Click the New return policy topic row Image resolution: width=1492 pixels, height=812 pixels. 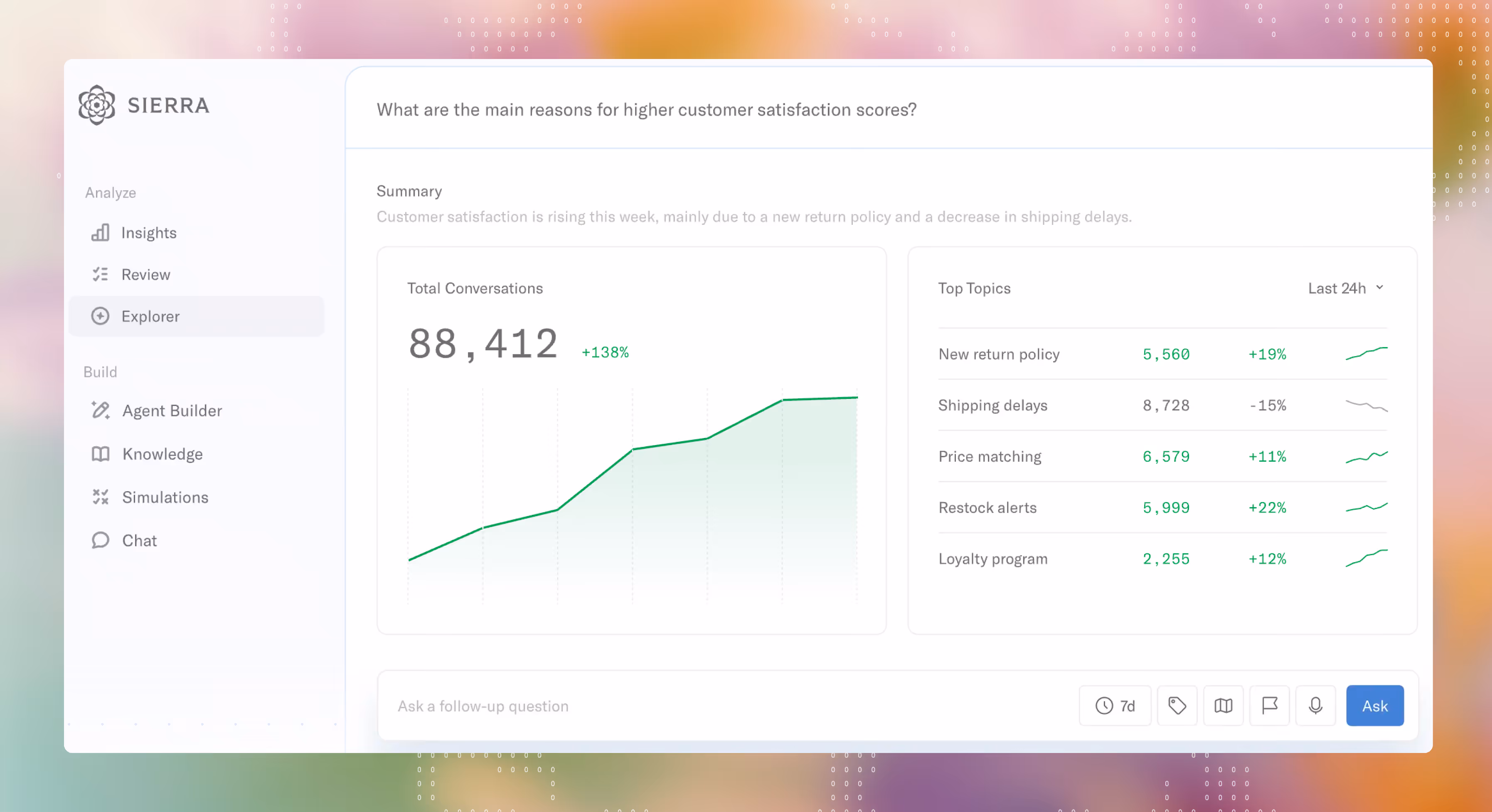1162,354
